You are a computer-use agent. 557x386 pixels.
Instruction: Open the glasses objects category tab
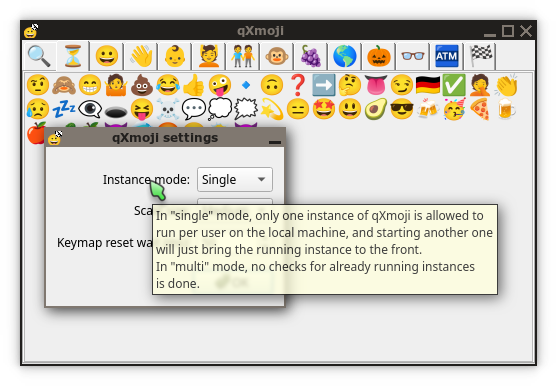tap(413, 56)
